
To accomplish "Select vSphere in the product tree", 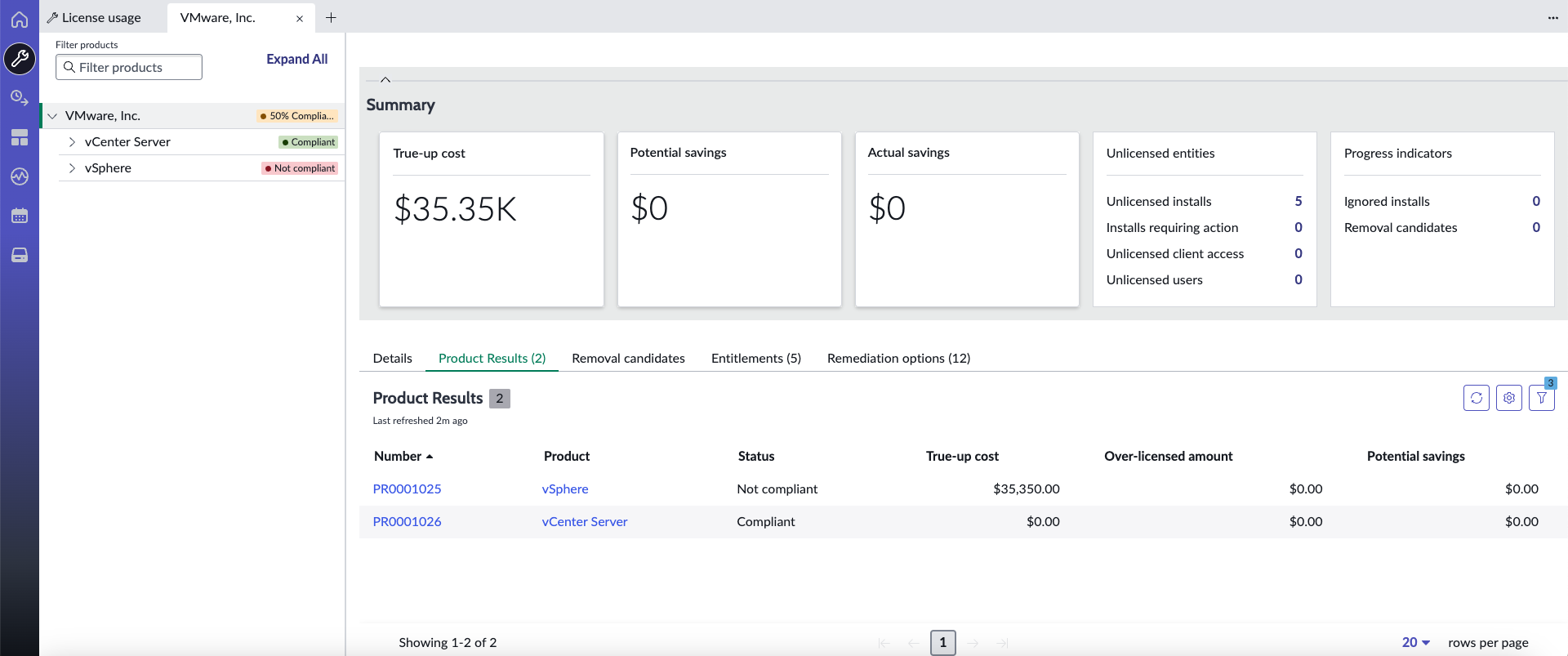I will click(108, 168).
